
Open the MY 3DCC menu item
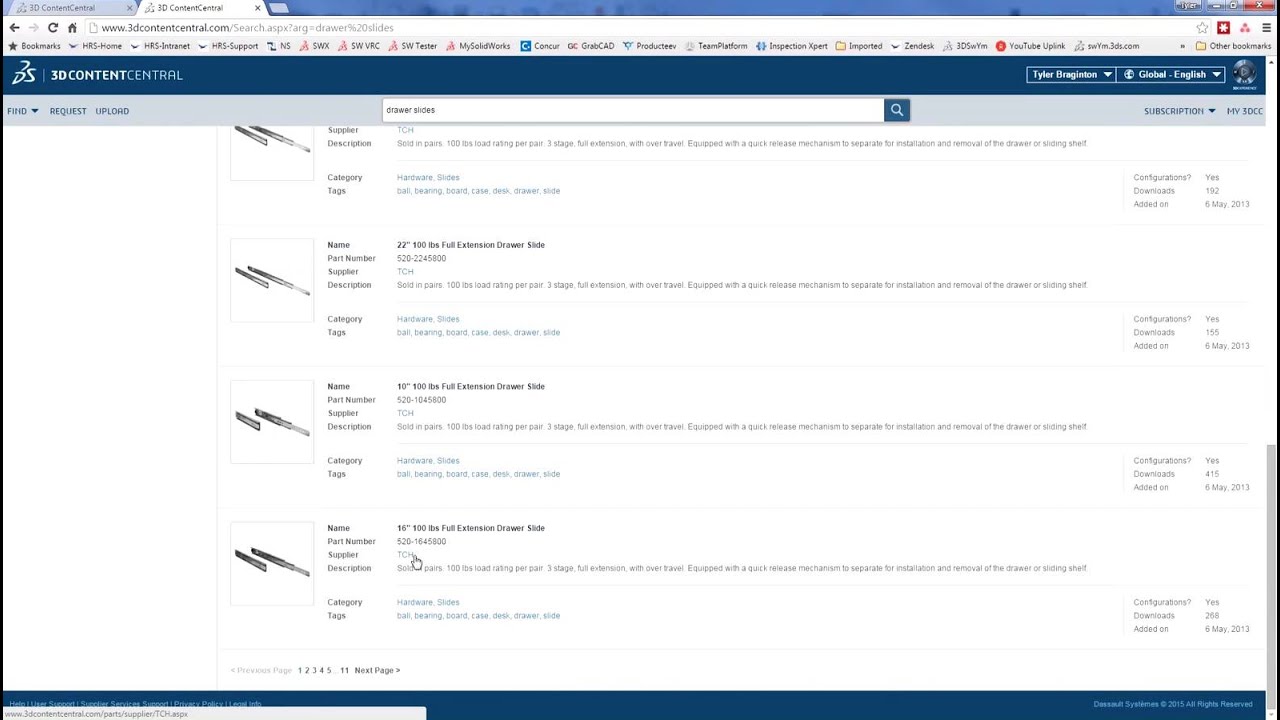click(1245, 111)
